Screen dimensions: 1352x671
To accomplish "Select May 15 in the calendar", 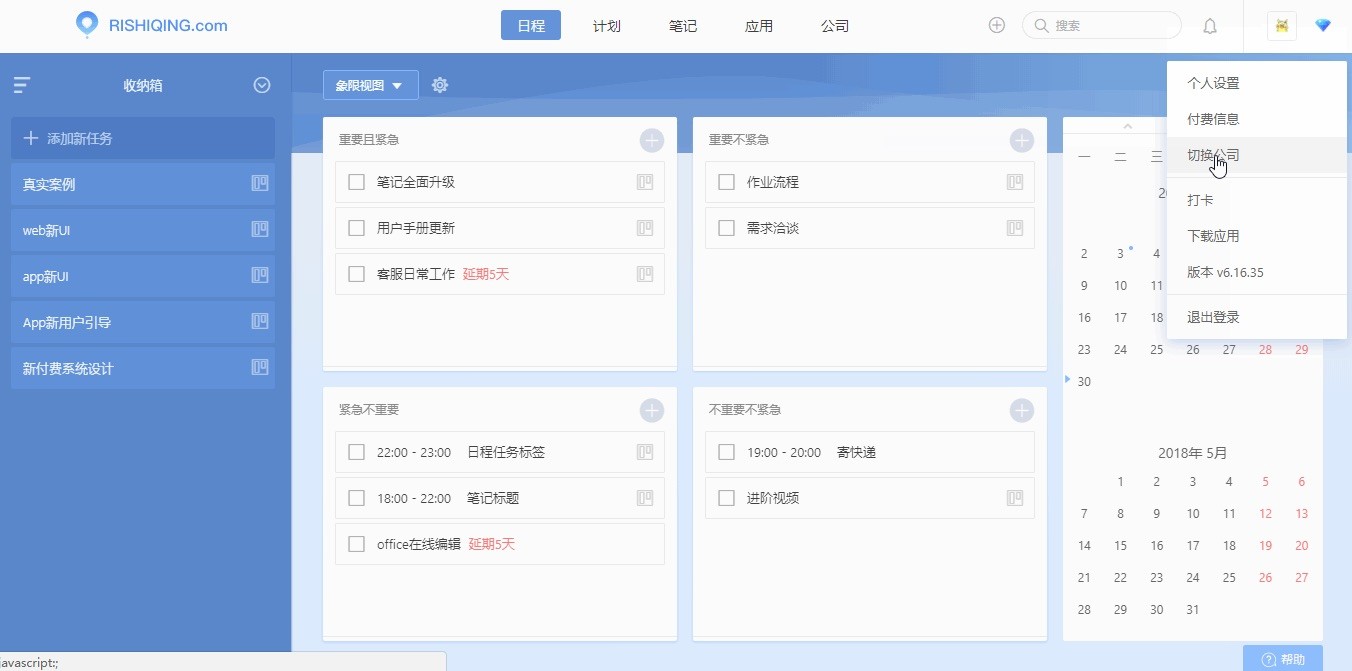I will coord(1120,546).
